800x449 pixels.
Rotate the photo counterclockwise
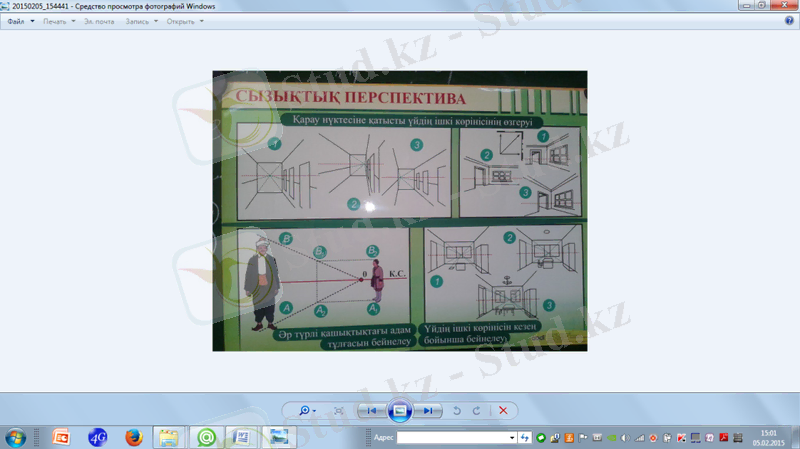tap(457, 411)
